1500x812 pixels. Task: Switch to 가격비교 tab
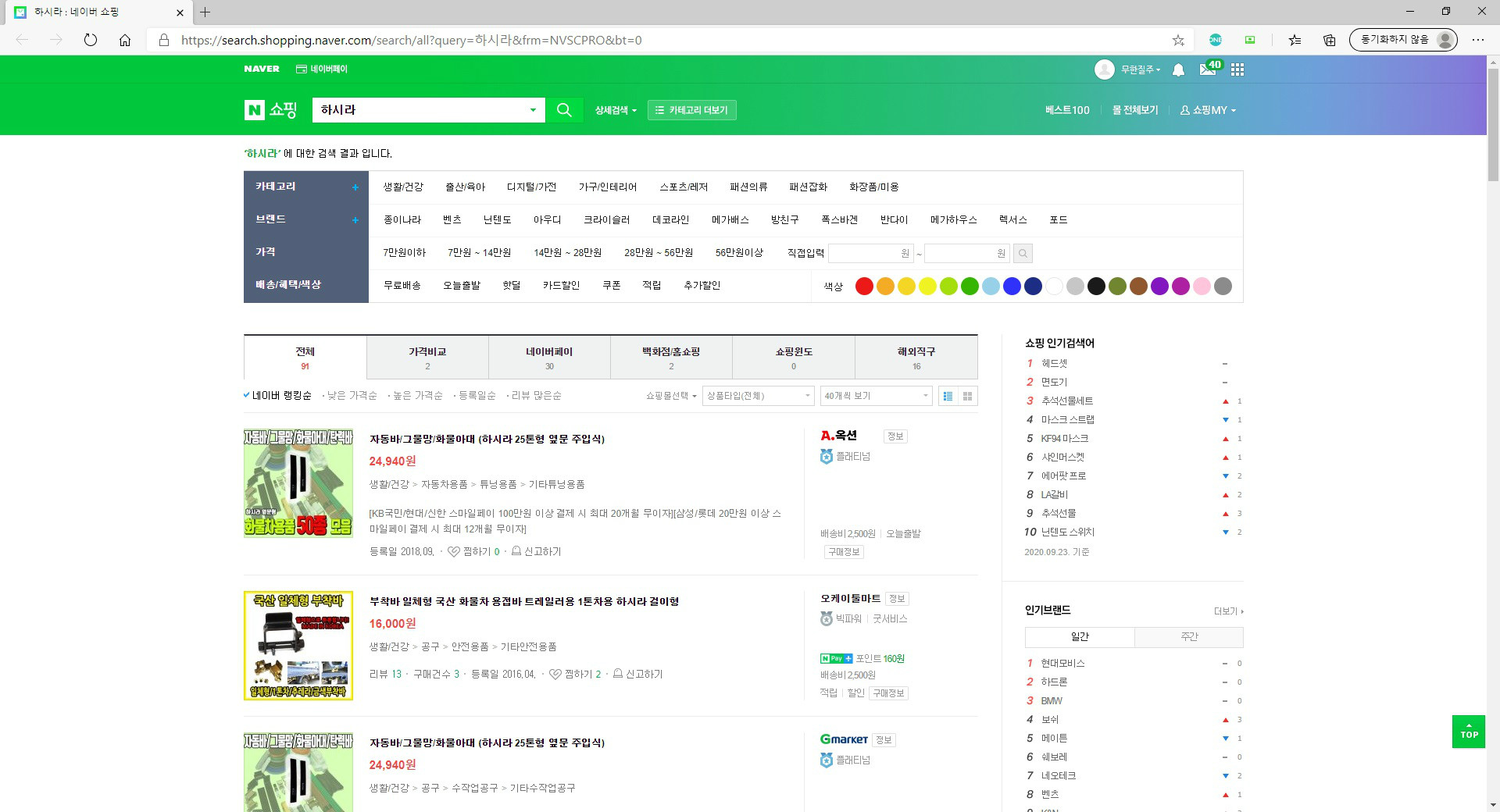(427, 358)
